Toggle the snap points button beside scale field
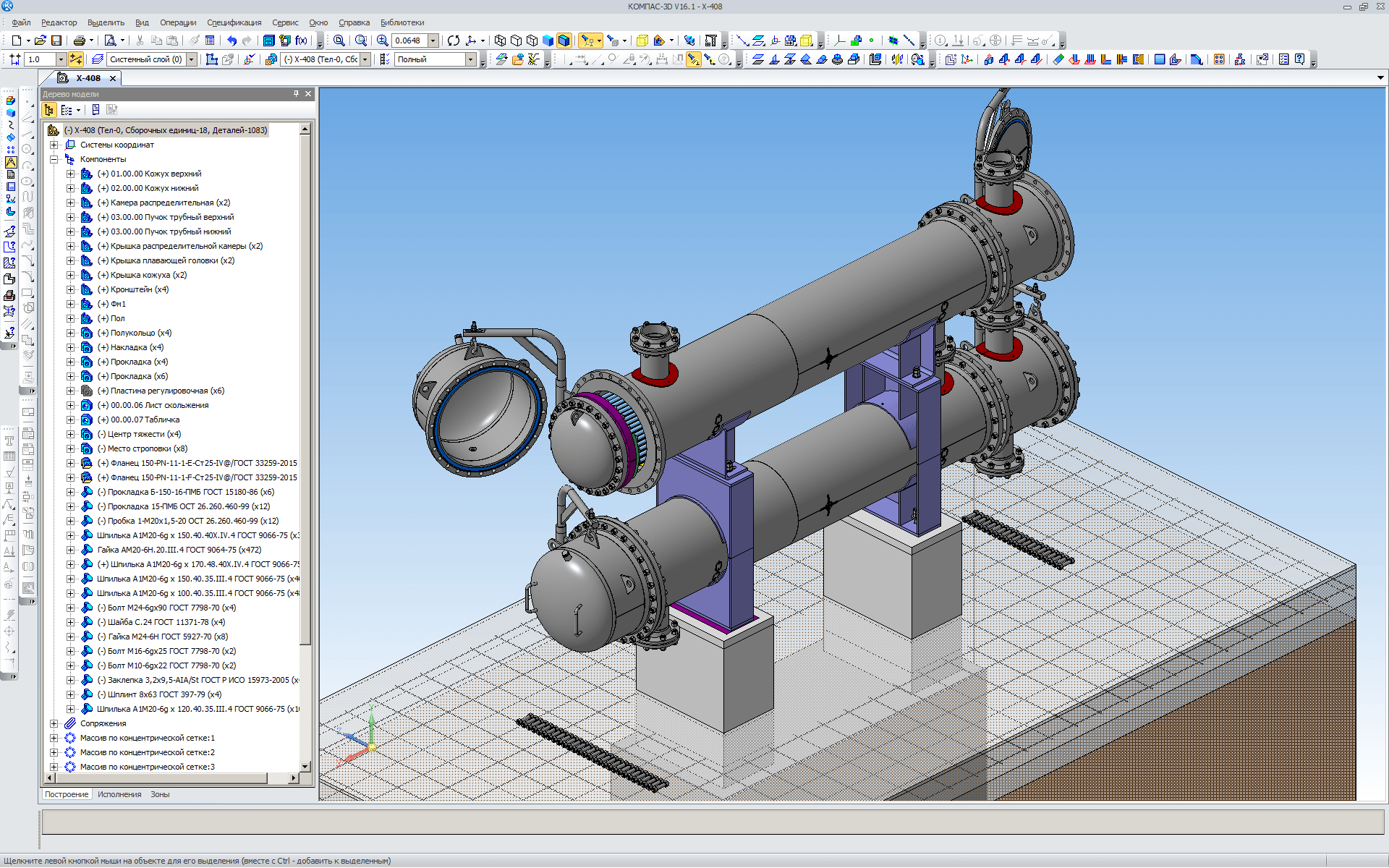The image size is (1389, 868). click(x=76, y=59)
